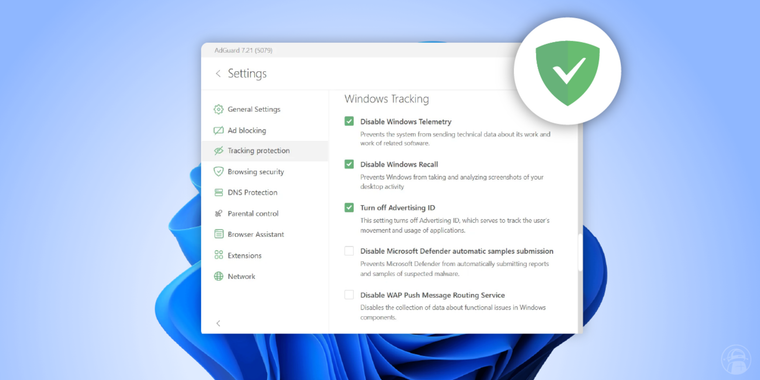Open General Settings section
The width and height of the screenshot is (760, 380).
point(265,110)
